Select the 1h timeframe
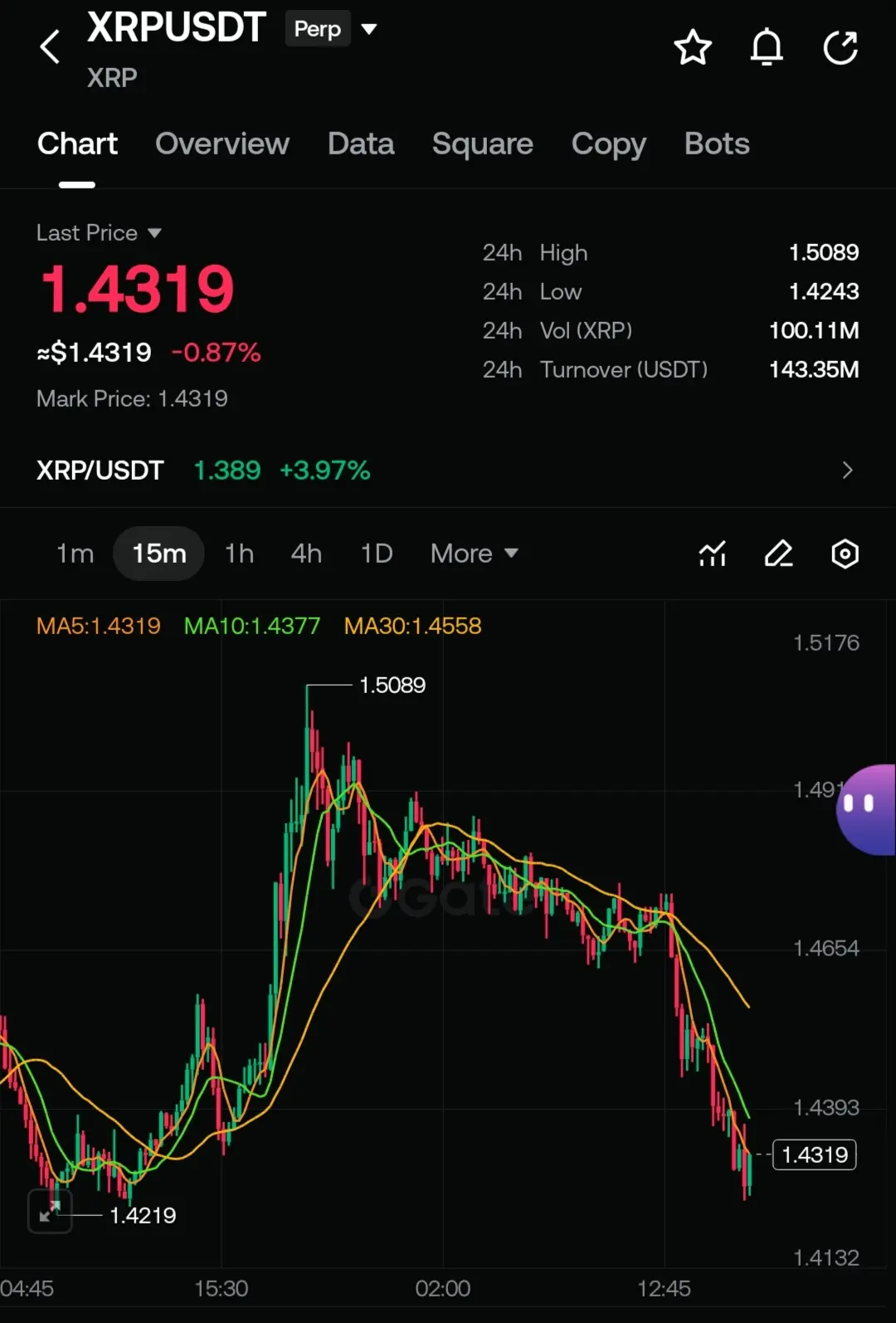 pos(240,554)
